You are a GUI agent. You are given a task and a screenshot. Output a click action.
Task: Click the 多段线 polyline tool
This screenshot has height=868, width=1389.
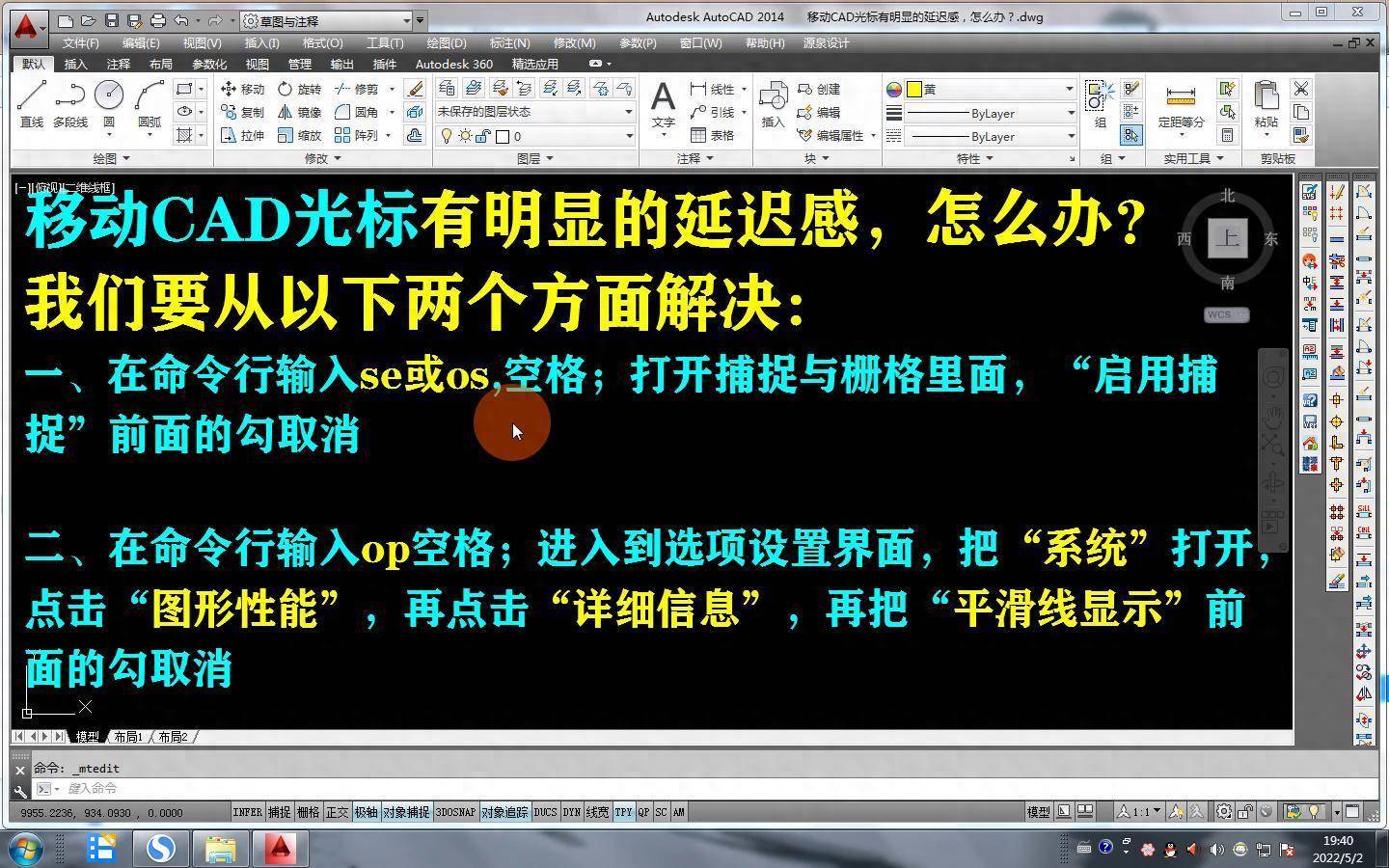tap(69, 104)
